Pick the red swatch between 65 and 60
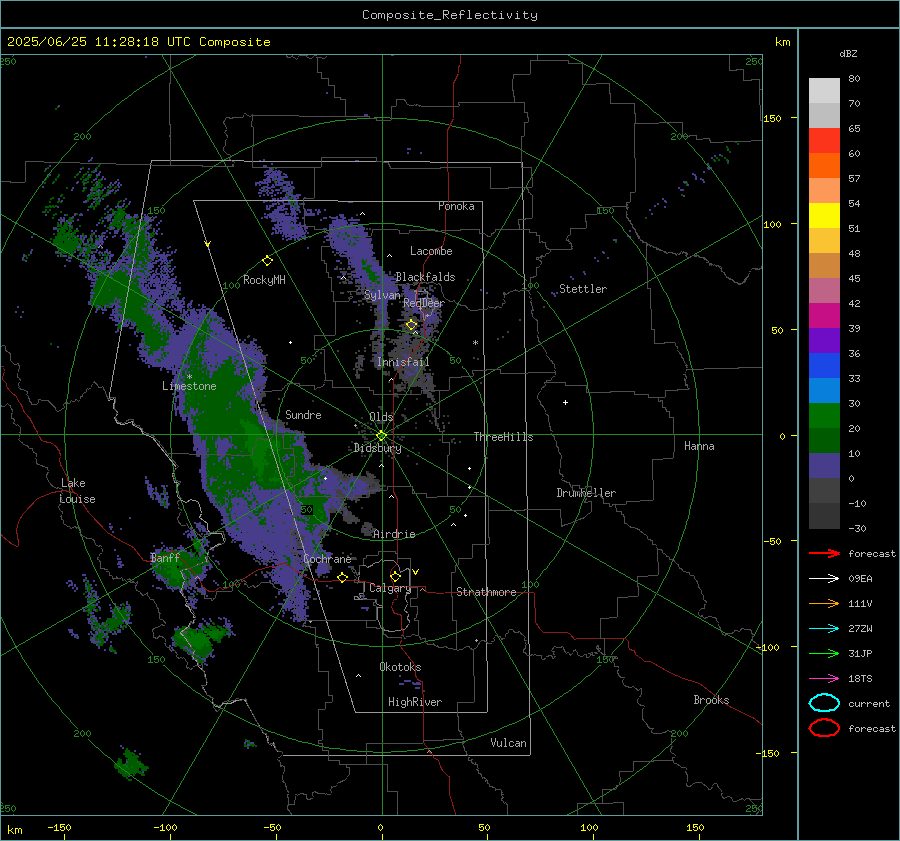This screenshot has width=900, height=841. pyautogui.click(x=824, y=141)
